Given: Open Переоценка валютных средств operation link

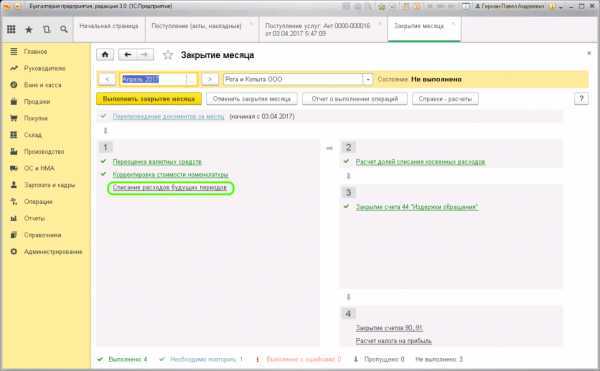Looking at the screenshot, I should (x=157, y=162).
